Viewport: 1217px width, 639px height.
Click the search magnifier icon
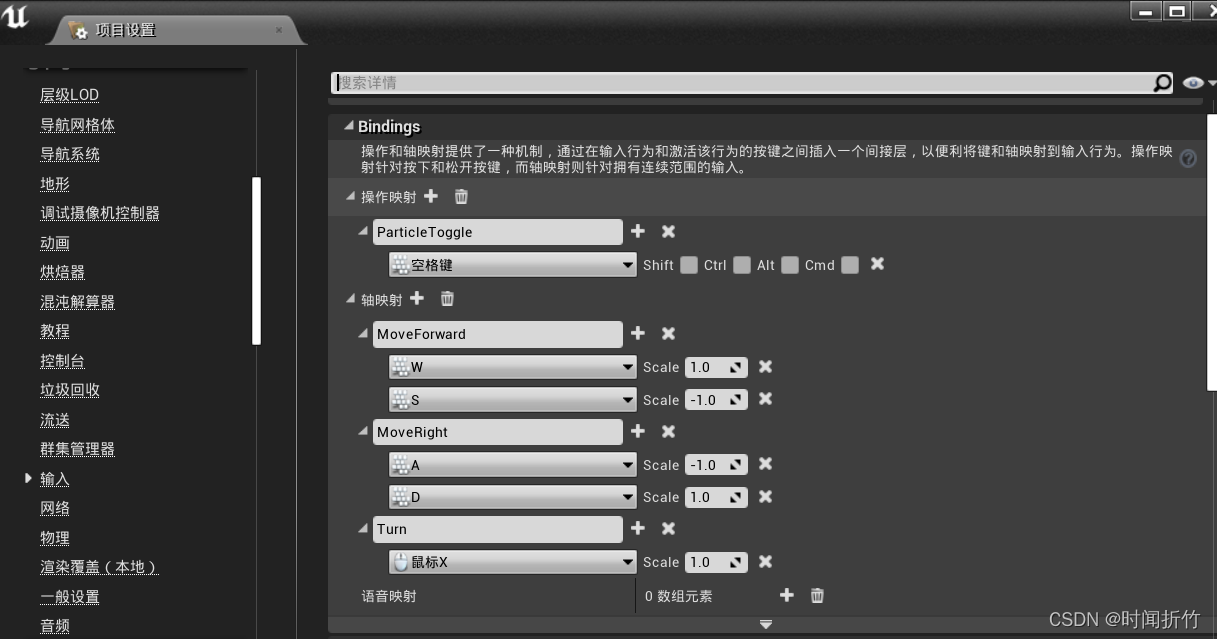1162,83
